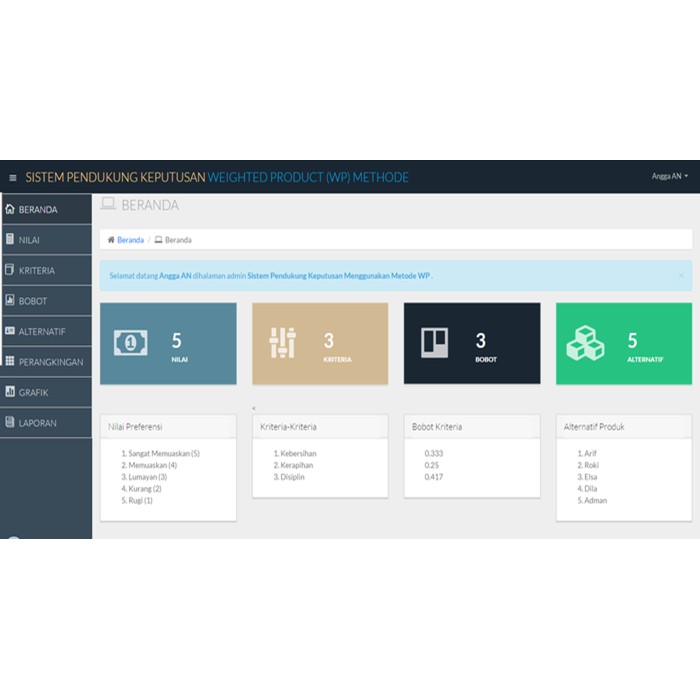Screen dimensions: 700x700
Task: Go to LAPORAN in the sidebar
Action: 46,422
